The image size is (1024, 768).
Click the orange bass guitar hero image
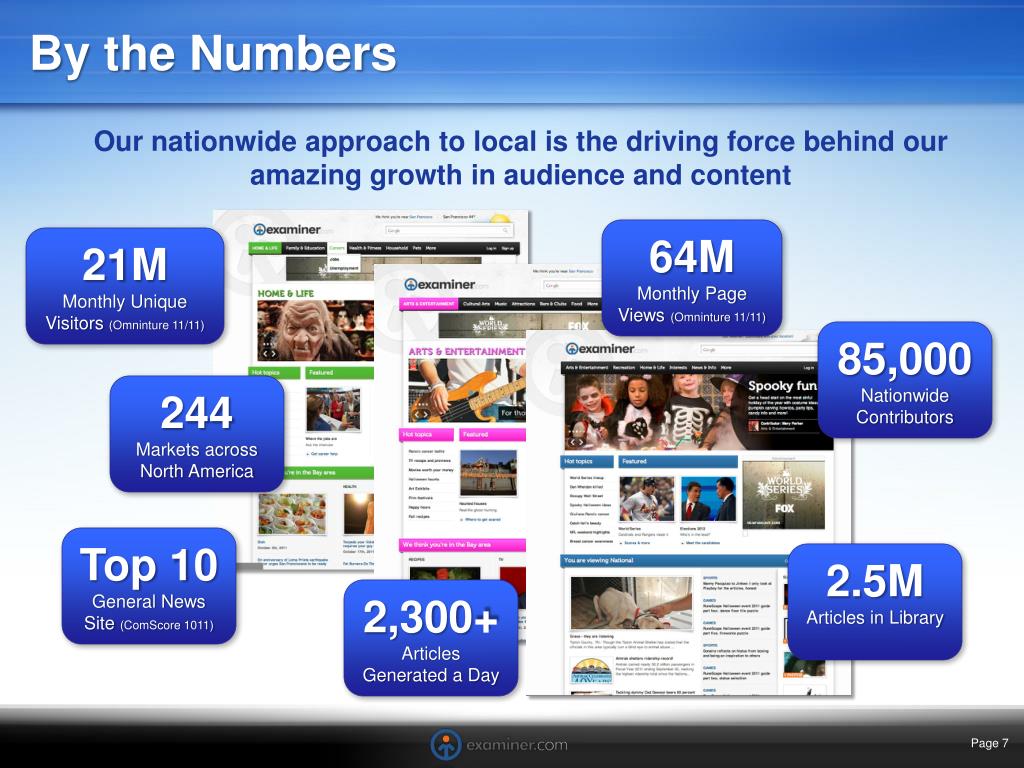(x=467, y=391)
